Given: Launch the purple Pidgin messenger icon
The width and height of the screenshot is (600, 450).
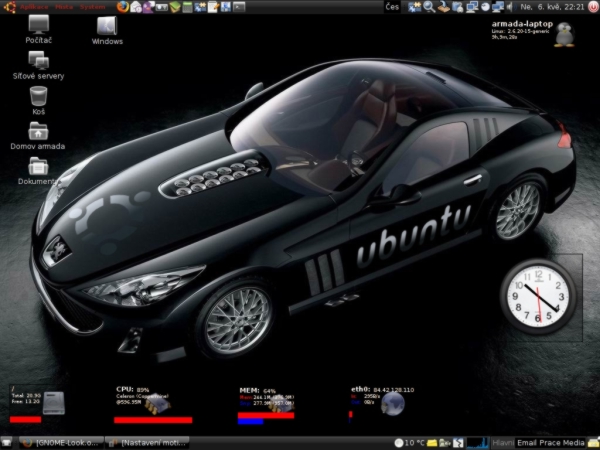Looking at the screenshot, I should (x=148, y=7).
